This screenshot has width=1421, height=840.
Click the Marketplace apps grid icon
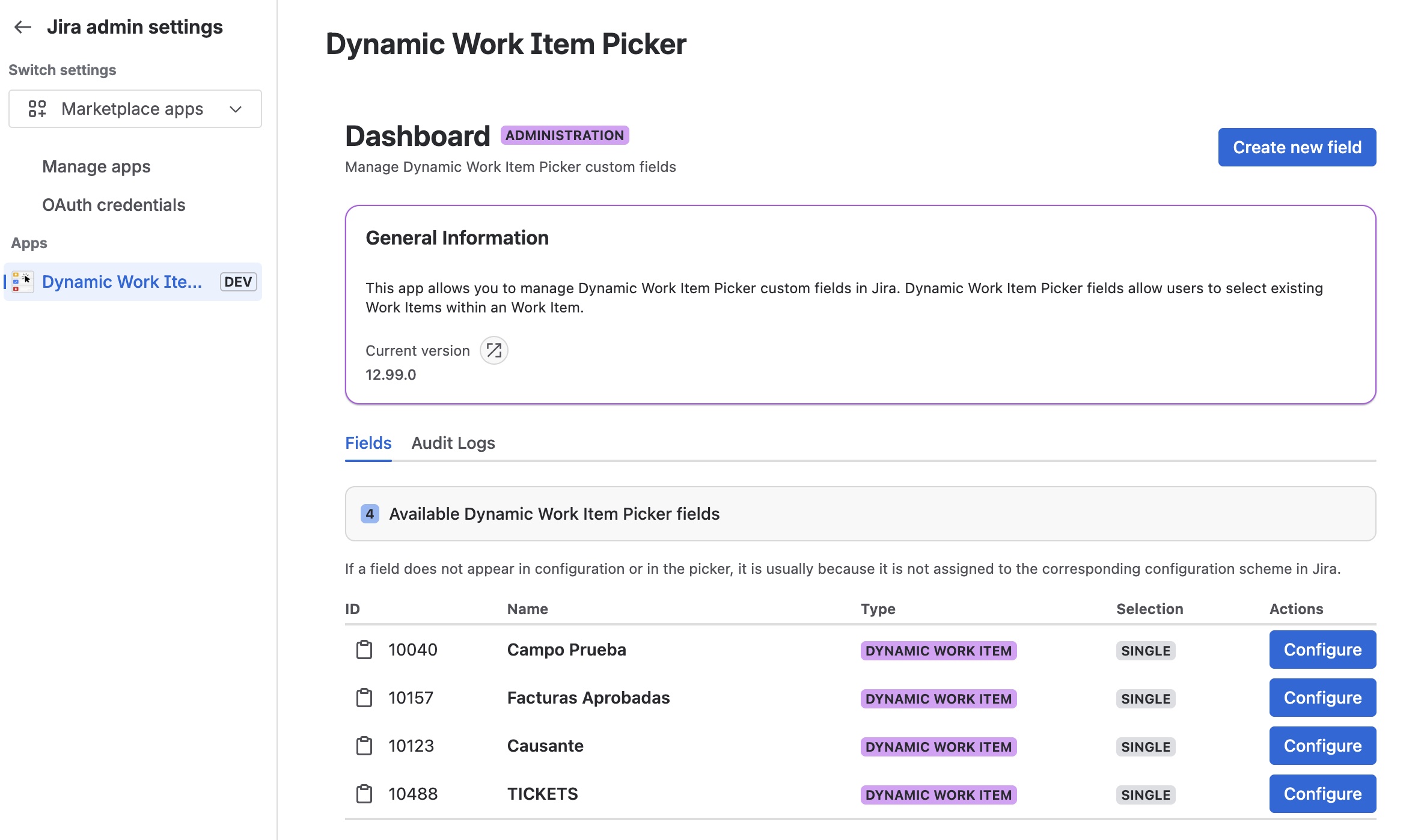37,109
